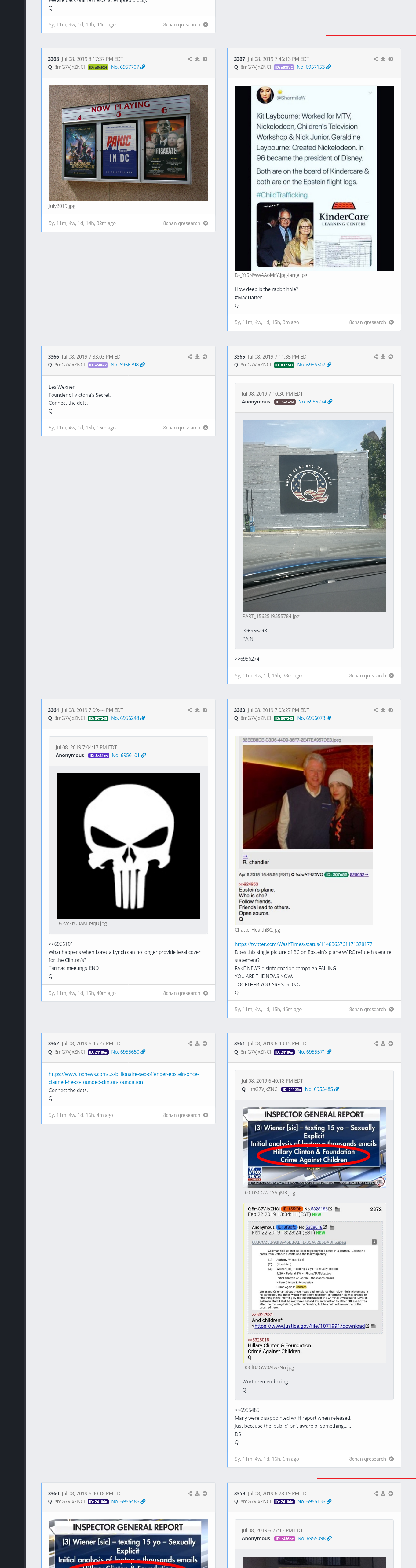Share post 3368

[x=190, y=59]
